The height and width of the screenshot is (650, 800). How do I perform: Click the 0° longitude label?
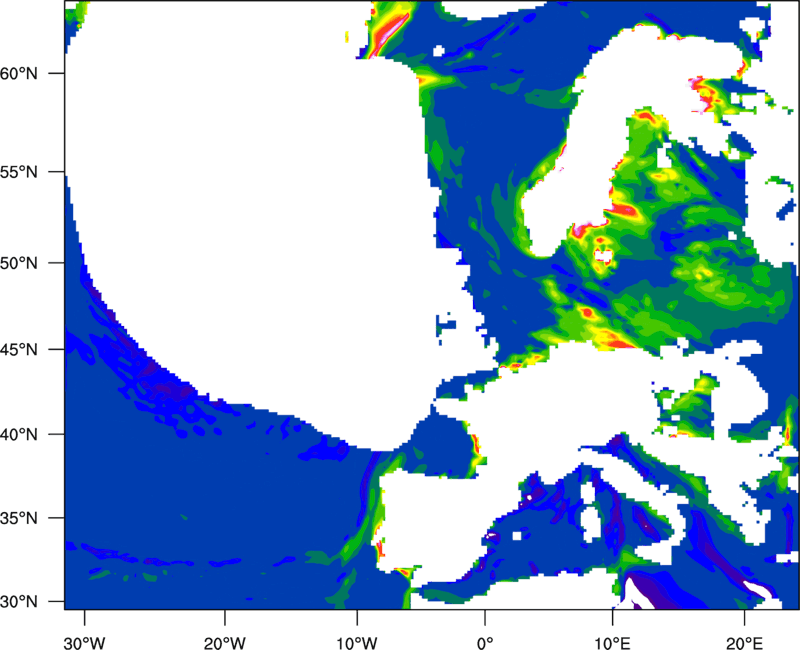pyautogui.click(x=485, y=643)
